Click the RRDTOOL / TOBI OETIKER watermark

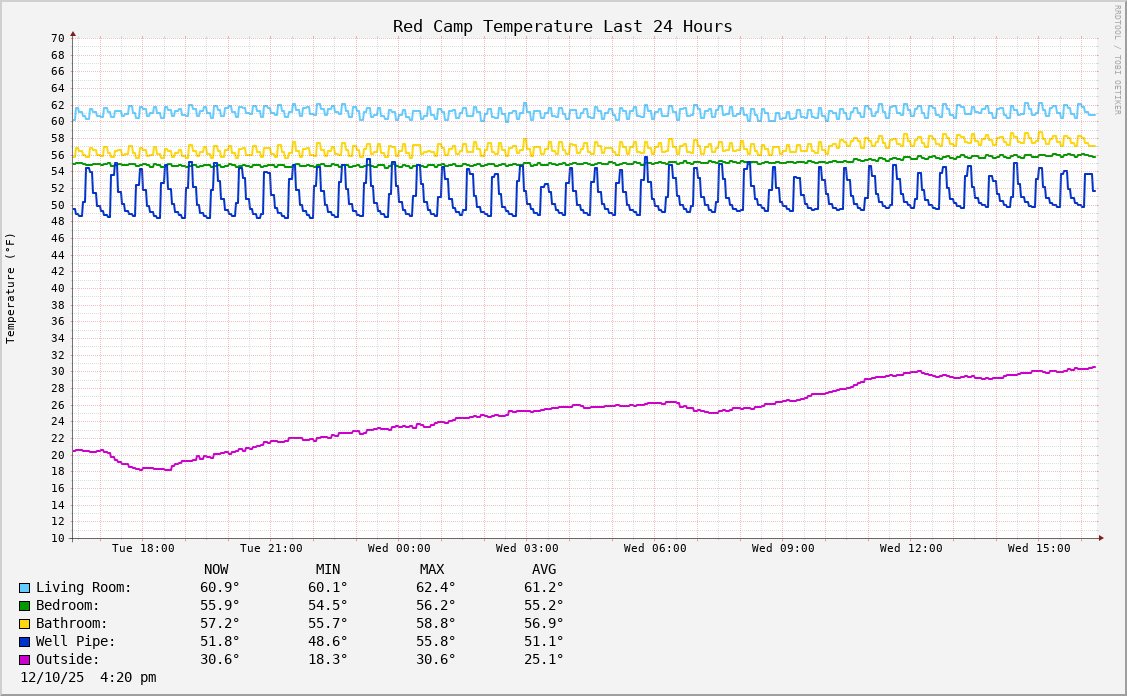(1117, 60)
